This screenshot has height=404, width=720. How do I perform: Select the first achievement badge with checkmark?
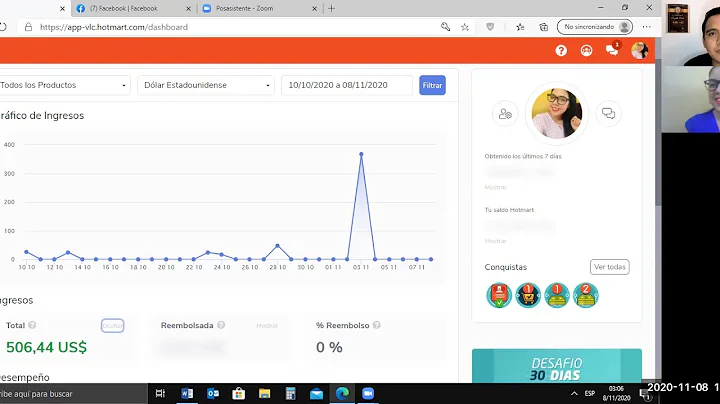[x=499, y=295]
